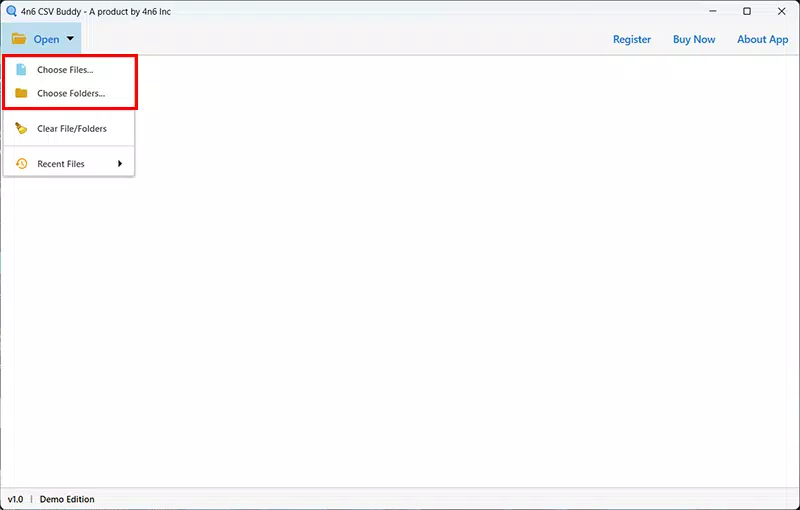Click the v1.0 version text in status bar

coord(15,499)
